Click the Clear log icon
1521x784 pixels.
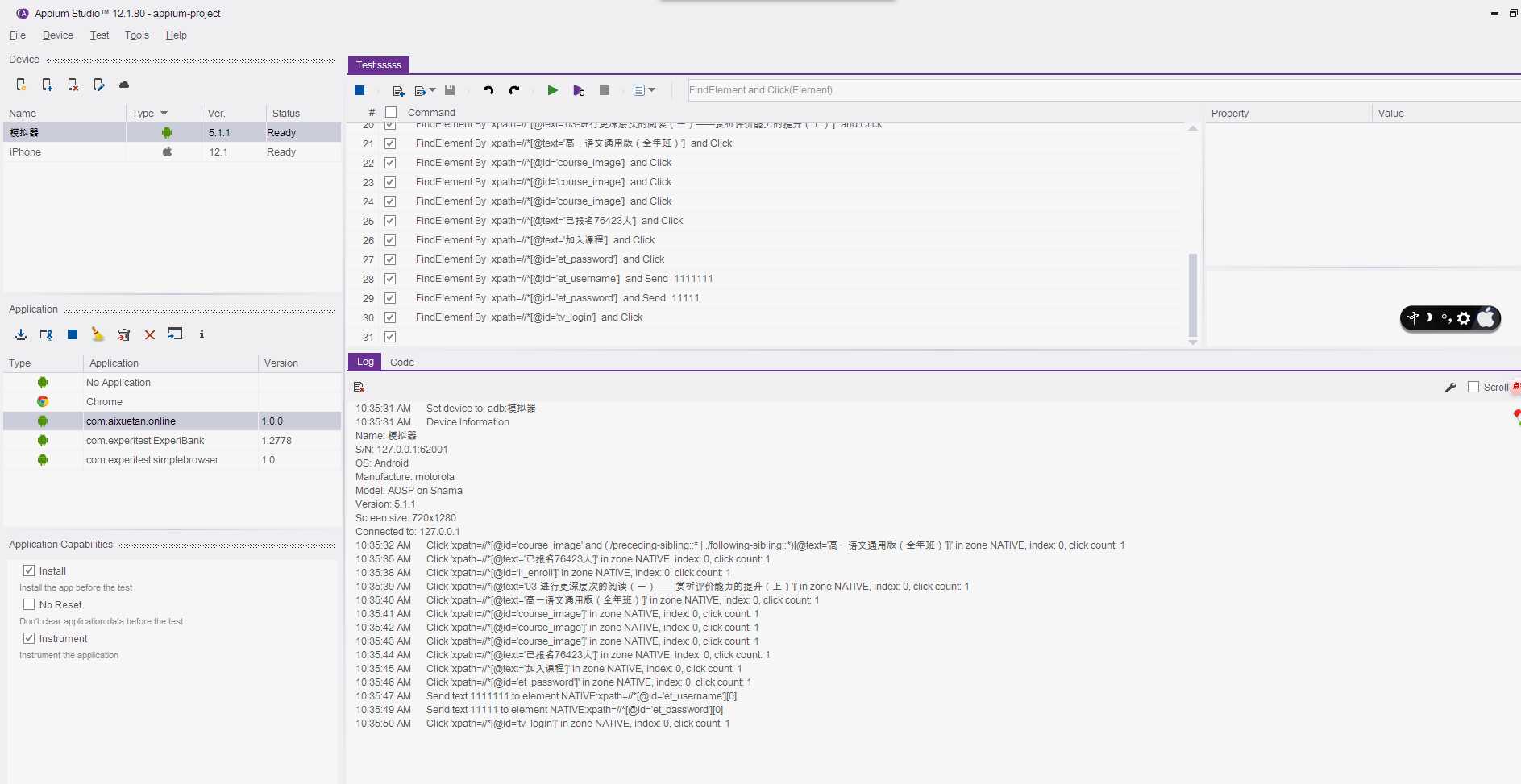pyautogui.click(x=359, y=388)
